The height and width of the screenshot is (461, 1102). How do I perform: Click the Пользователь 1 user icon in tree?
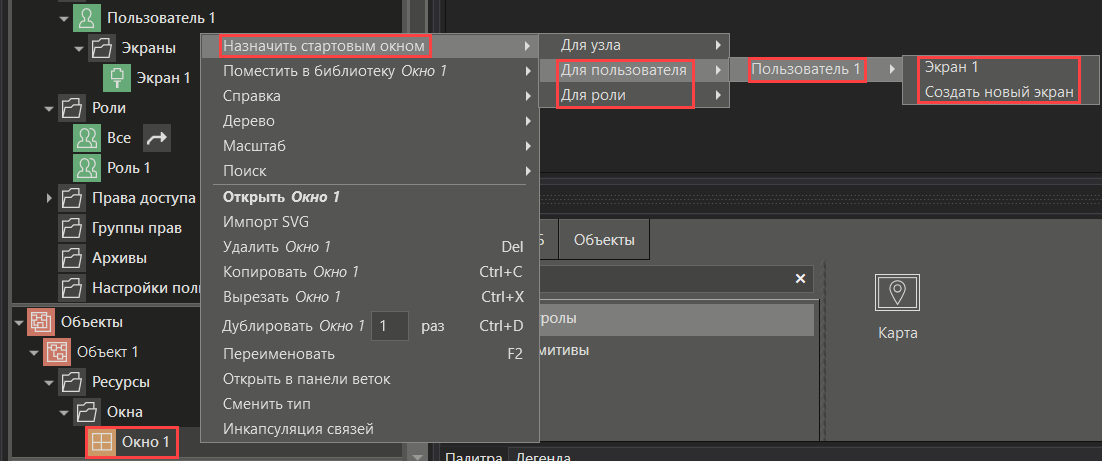(88, 18)
